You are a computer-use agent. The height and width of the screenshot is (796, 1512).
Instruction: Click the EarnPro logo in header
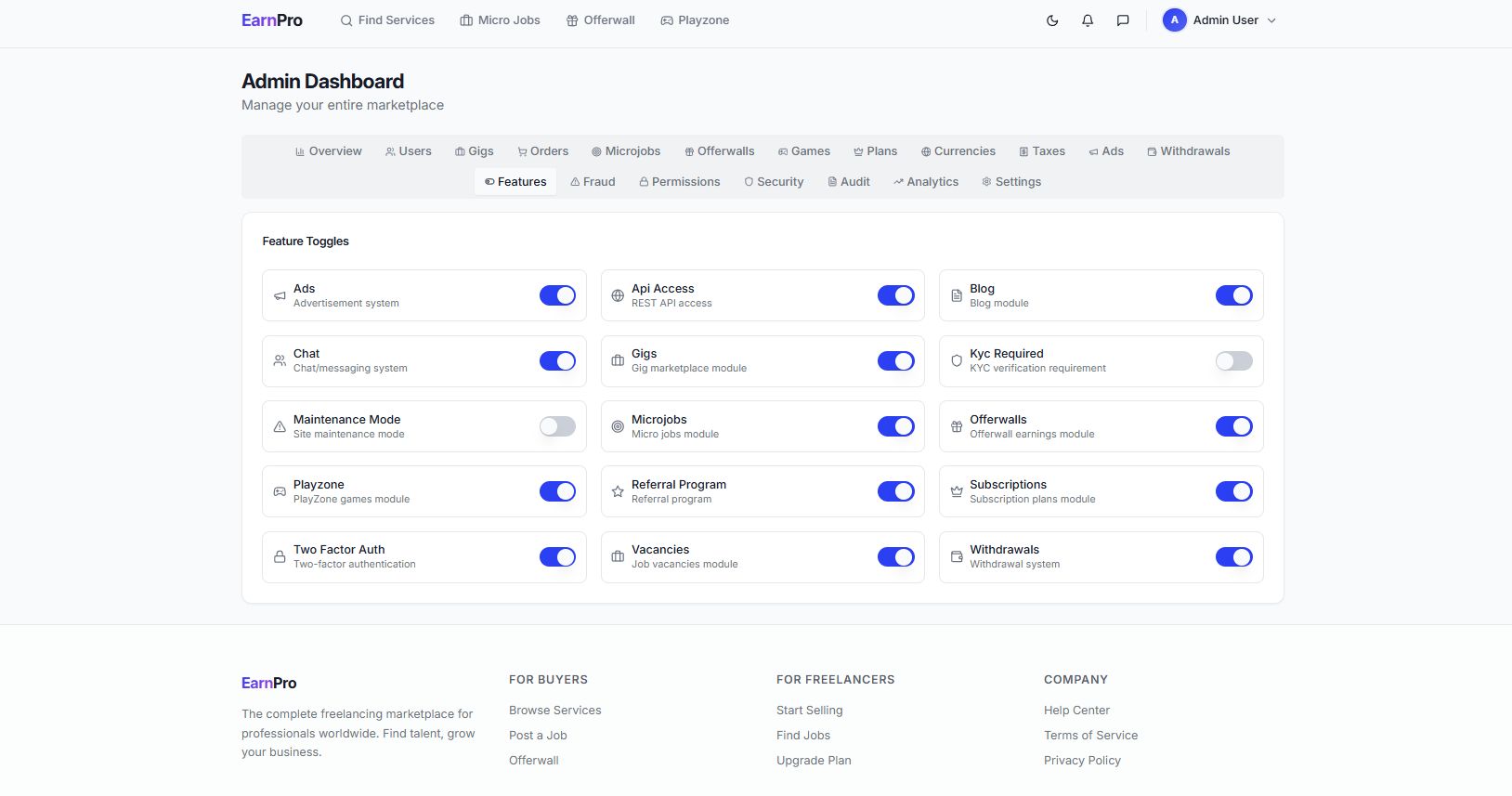pyautogui.click(x=272, y=20)
